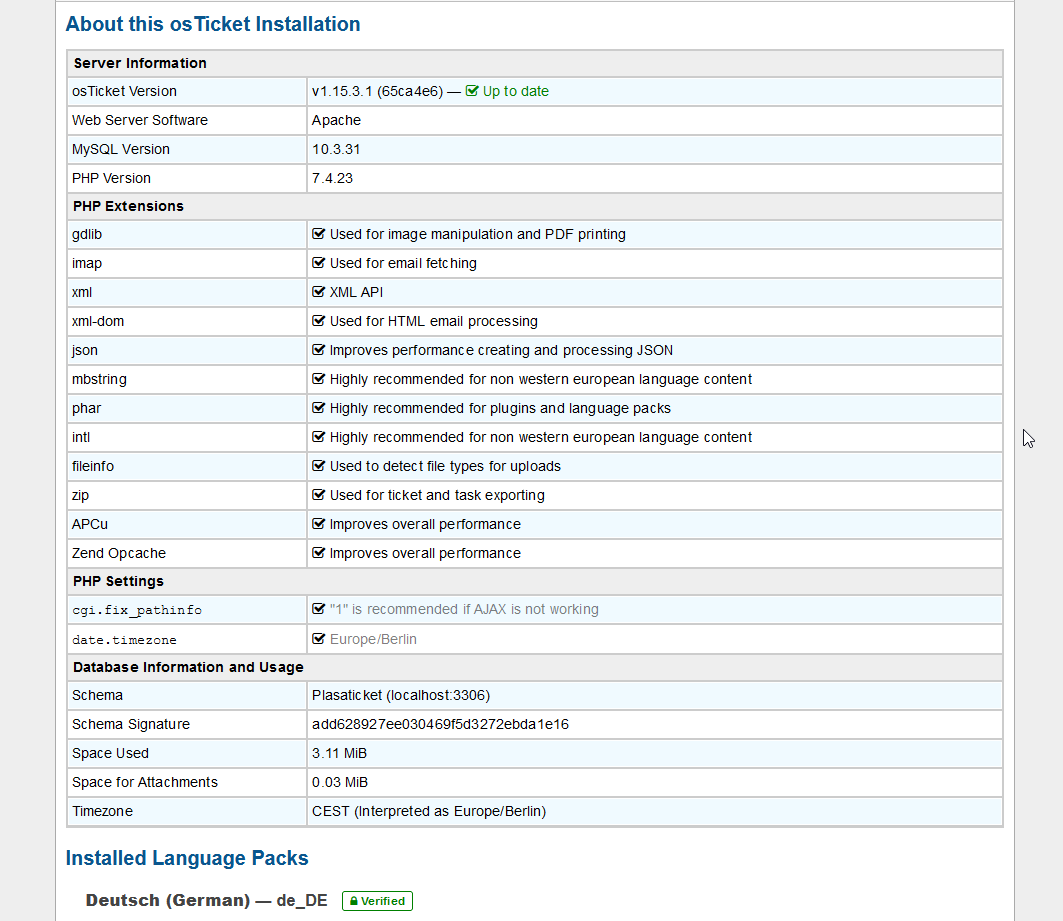Click the cgi.fix_pathinfo setting name
This screenshot has width=1063, height=921.
point(137,610)
